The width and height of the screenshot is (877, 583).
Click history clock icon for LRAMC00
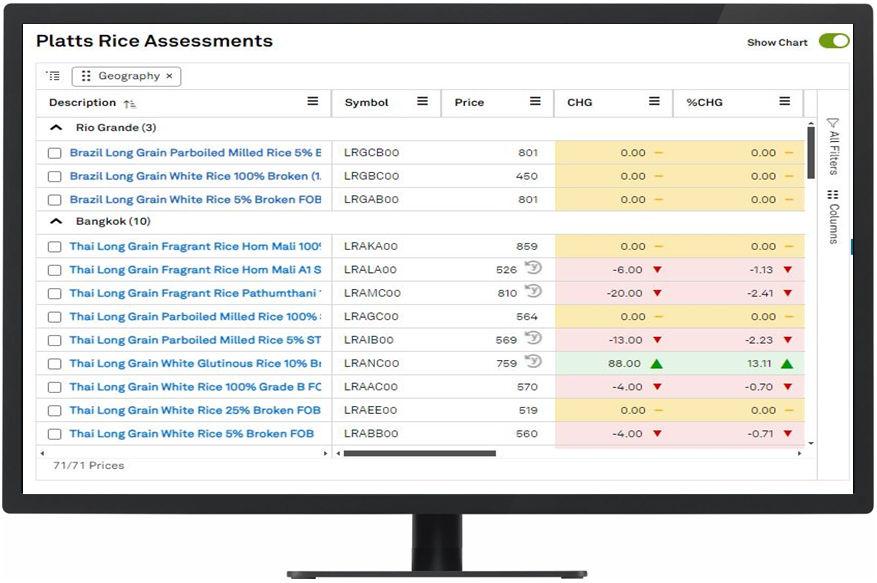pyautogui.click(x=534, y=291)
